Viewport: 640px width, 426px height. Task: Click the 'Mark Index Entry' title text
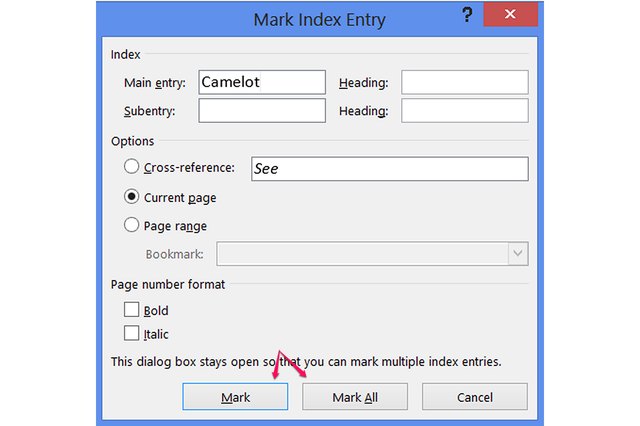point(320,20)
